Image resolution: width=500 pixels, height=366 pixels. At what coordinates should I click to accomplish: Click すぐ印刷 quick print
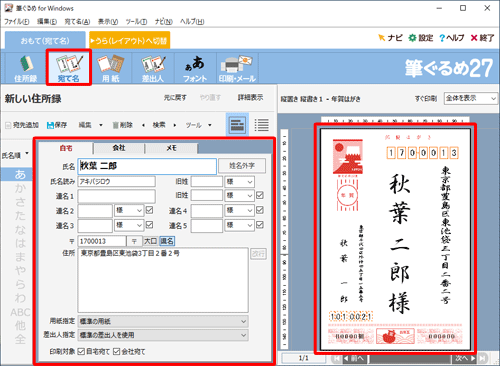pyautogui.click(x=426, y=99)
